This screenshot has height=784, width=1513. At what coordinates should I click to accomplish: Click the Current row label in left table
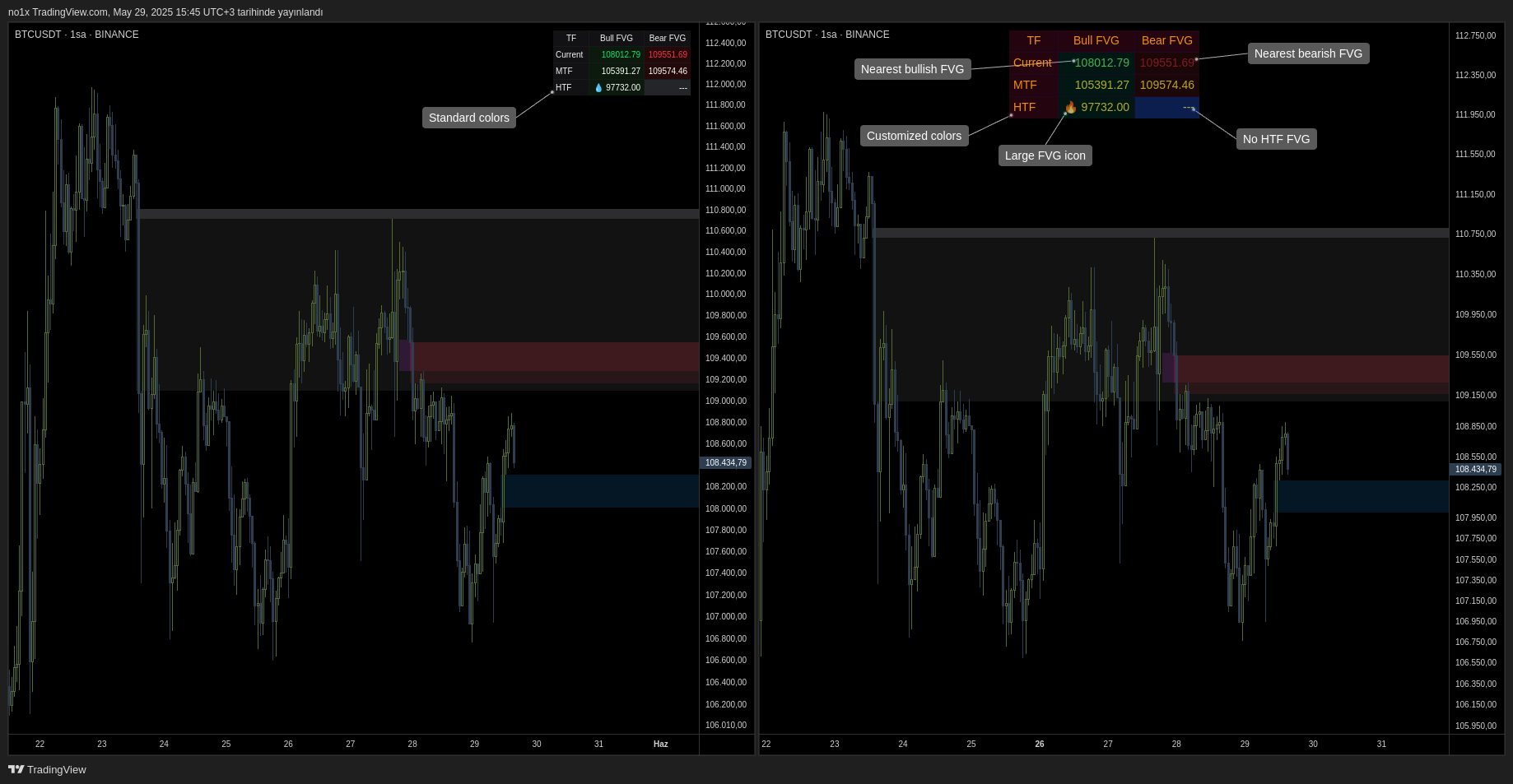(x=569, y=54)
